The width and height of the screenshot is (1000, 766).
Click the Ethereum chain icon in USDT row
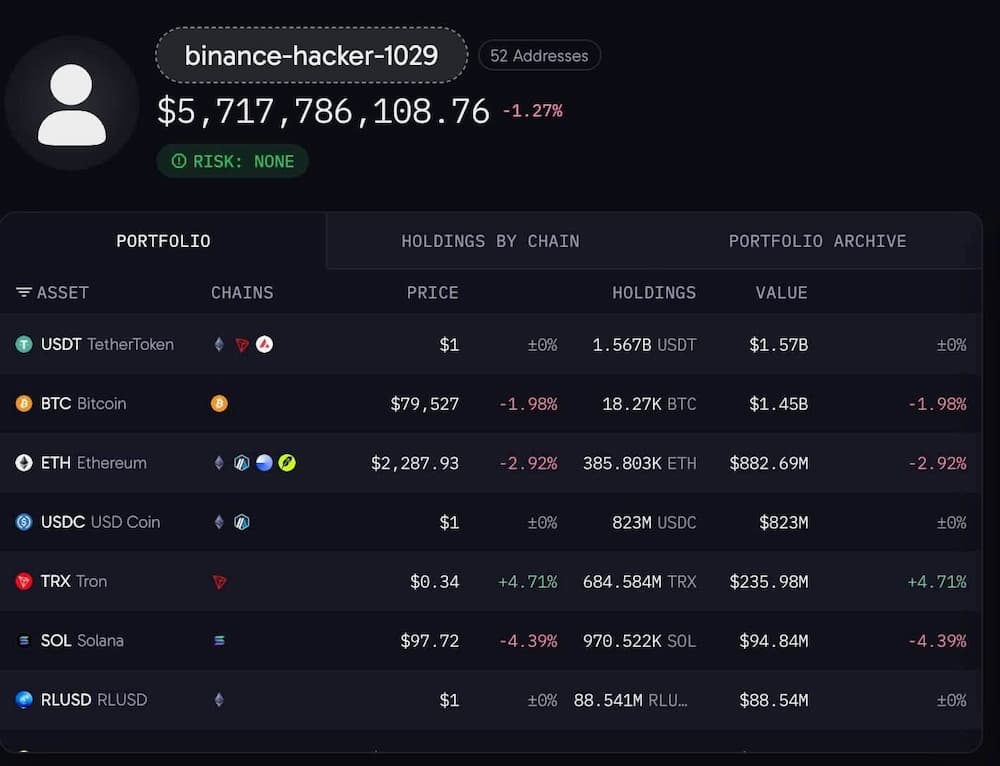219,345
